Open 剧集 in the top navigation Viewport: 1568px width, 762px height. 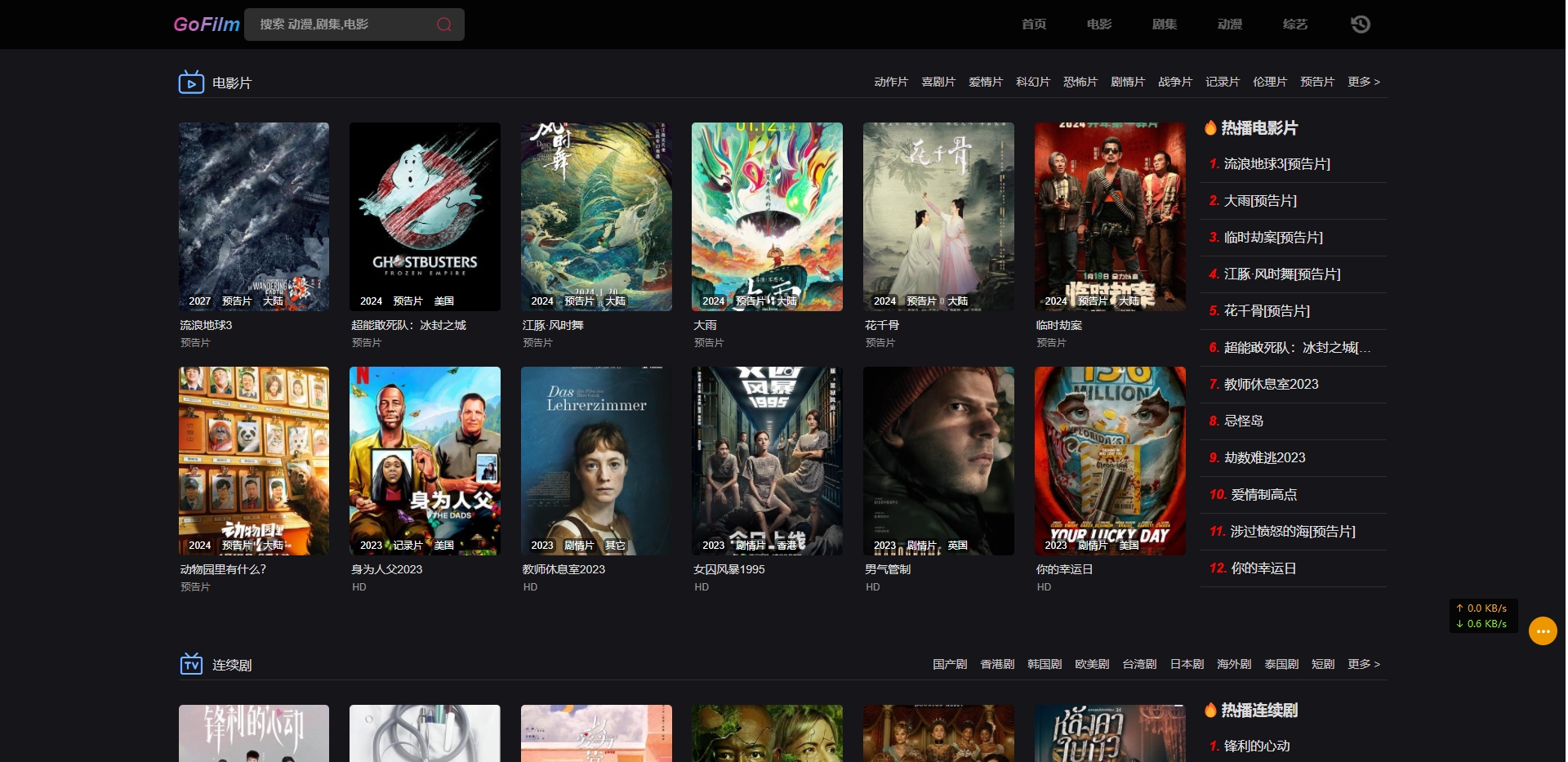(1165, 25)
